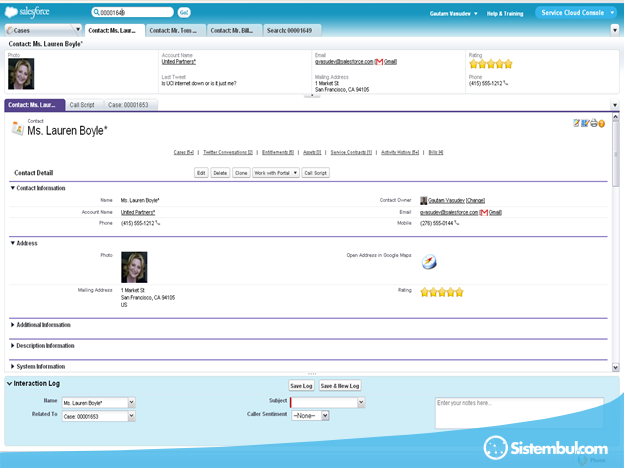Open the Twitter Conversations related list link
The height and width of the screenshot is (468, 624).
228,152
